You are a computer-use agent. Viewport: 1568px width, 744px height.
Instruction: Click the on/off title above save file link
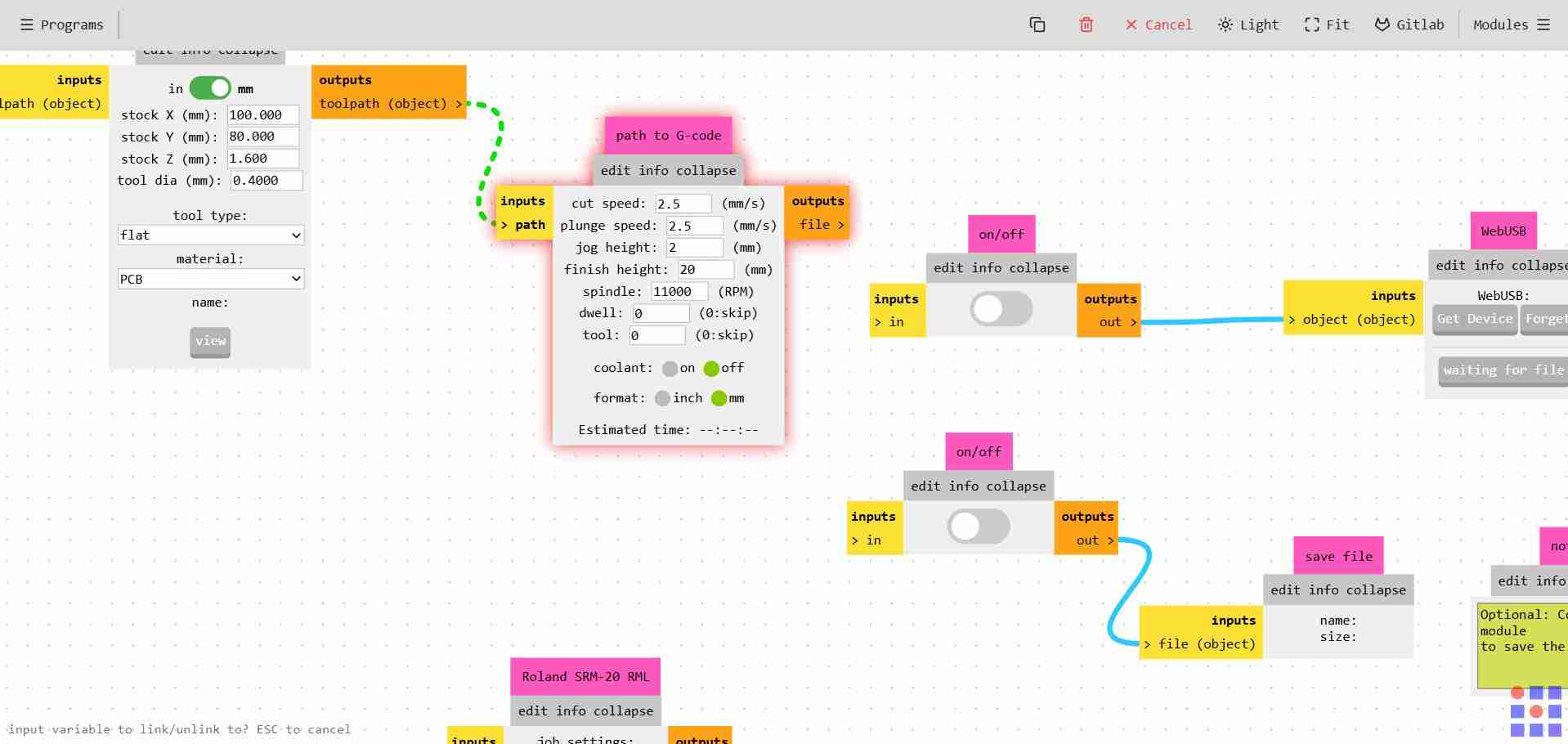[x=979, y=451]
